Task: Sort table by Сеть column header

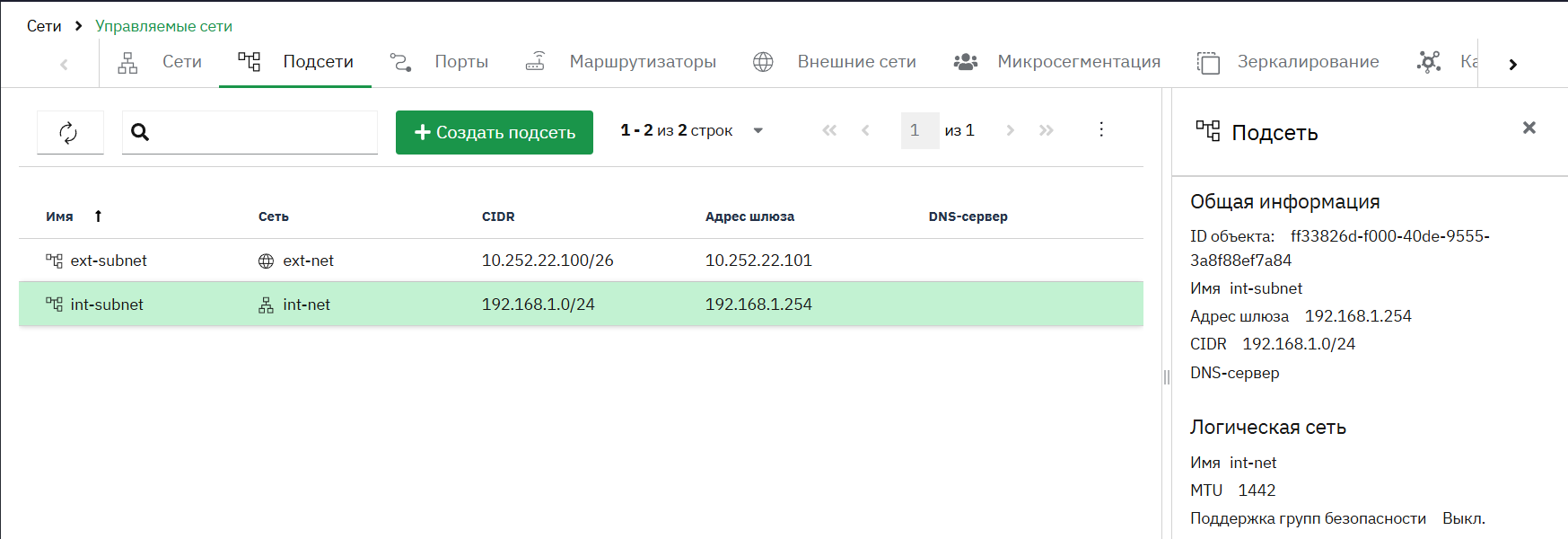Action: coord(274,216)
